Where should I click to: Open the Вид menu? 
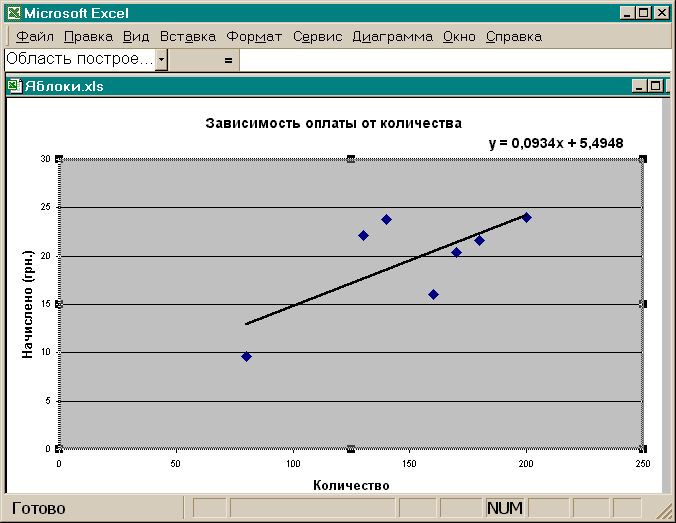pyautogui.click(x=136, y=37)
